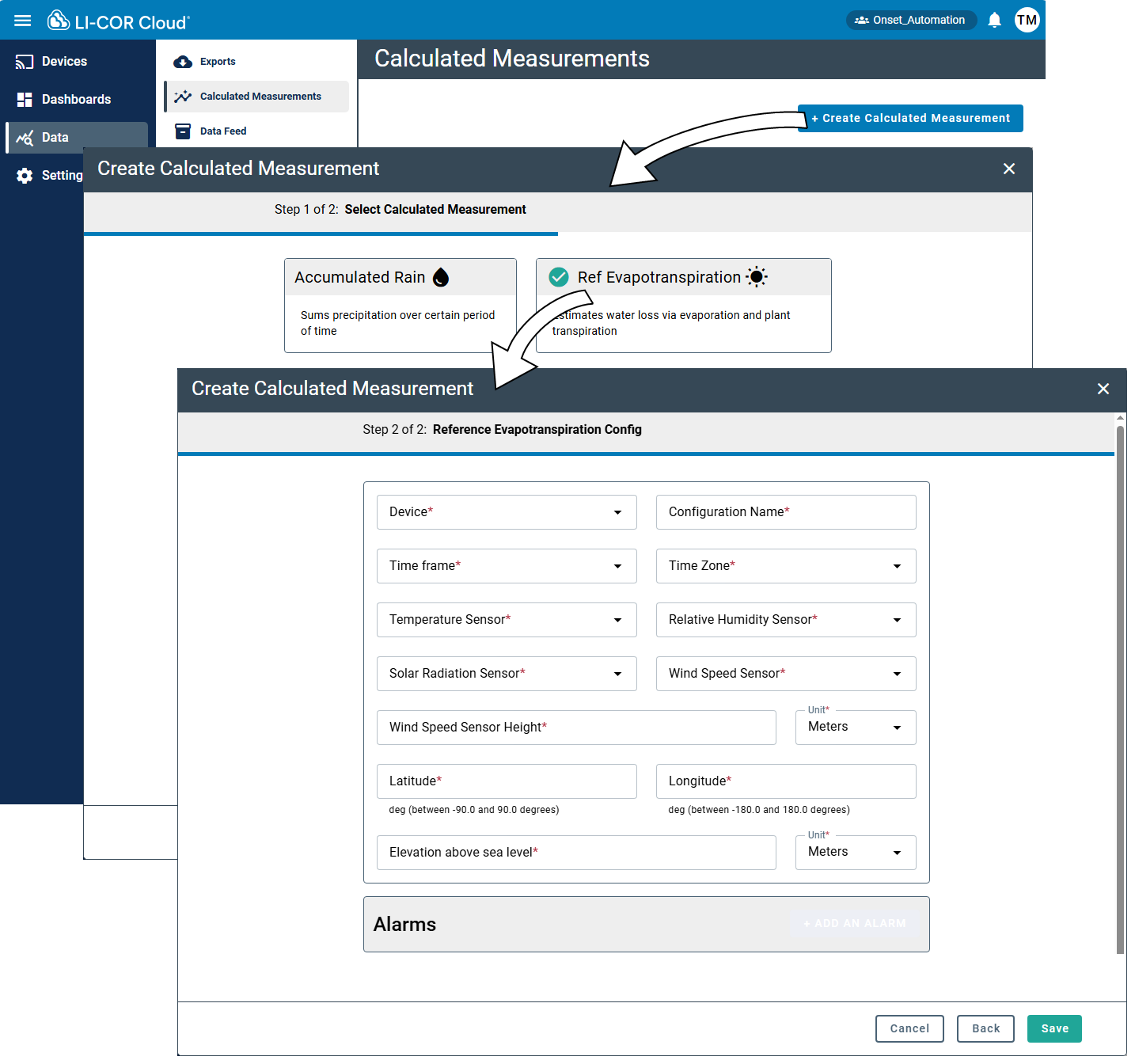1135x1064 pixels.
Task: Select the Ref Evapotranspiration checkmark
Action: [559, 277]
